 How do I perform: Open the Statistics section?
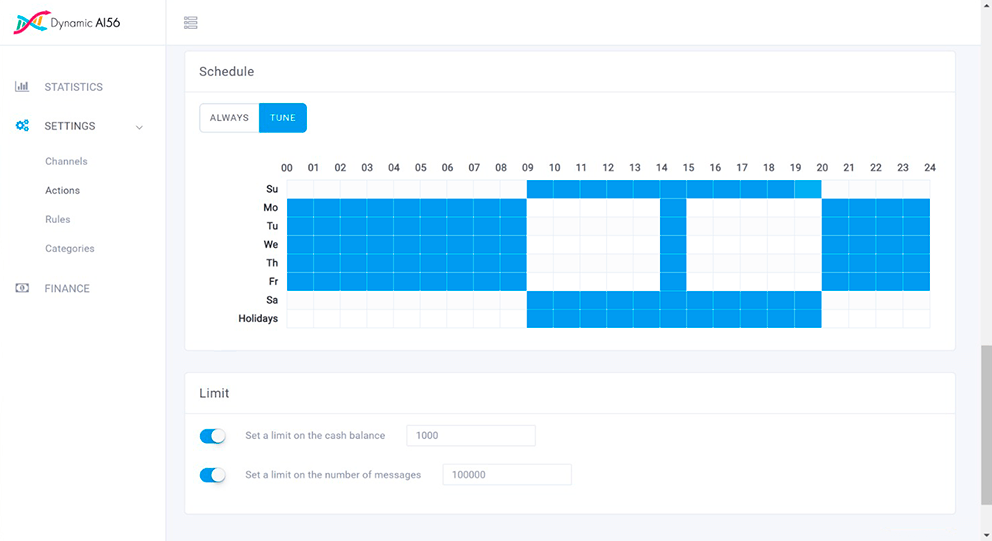tap(73, 87)
